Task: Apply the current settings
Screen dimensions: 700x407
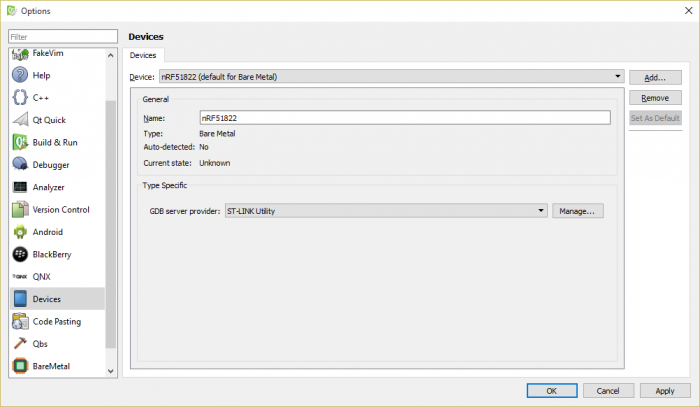Action: (665, 390)
